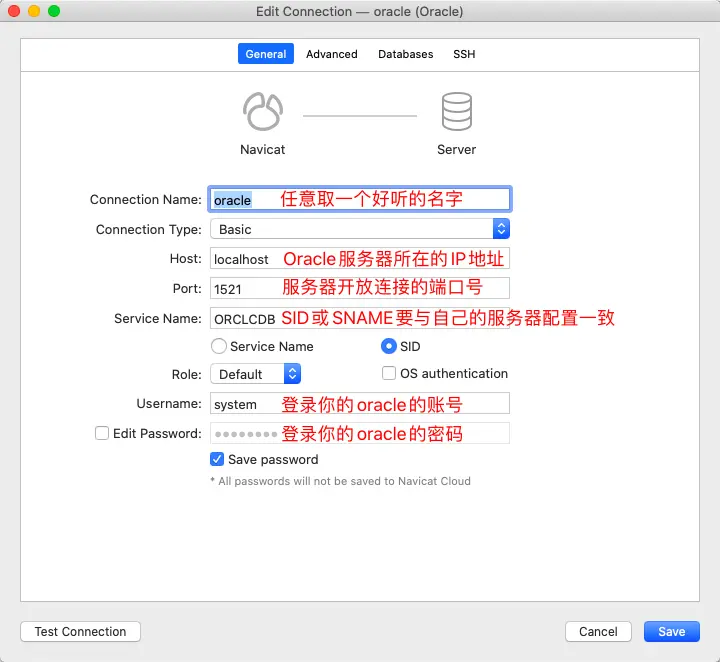Tick the Edit Password checkbox
Viewport: 720px width, 662px height.
(x=101, y=433)
